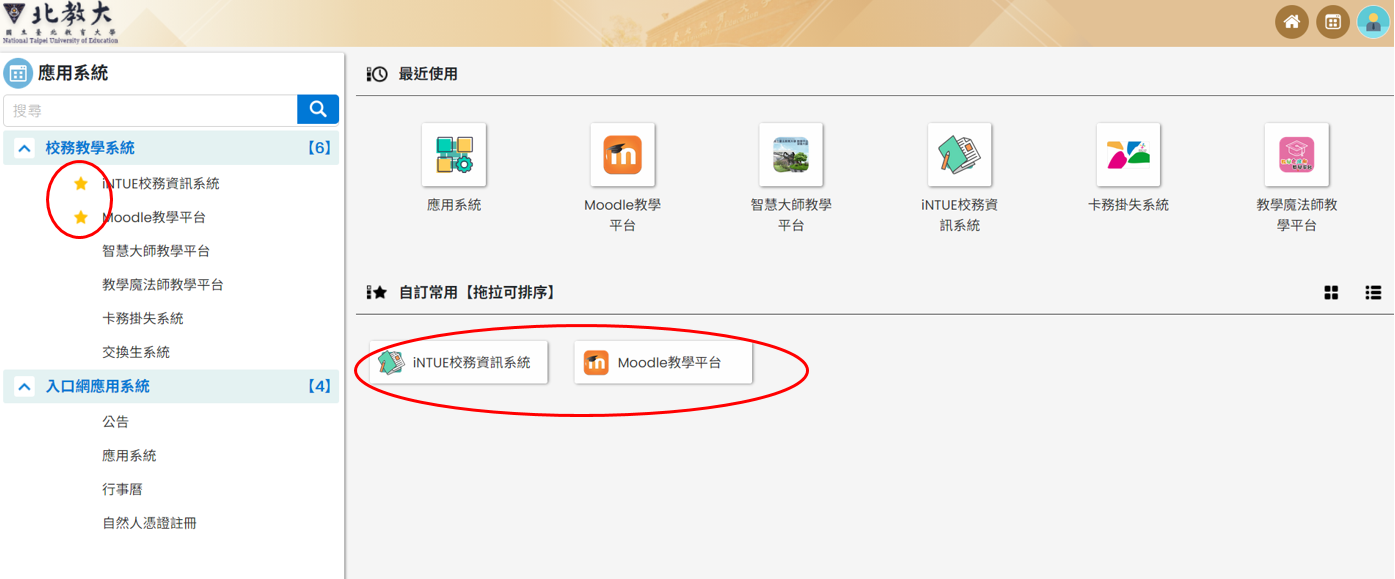Launch iNTUE校務資訊系統 icon in recently used
This screenshot has height=579, width=1395.
(959, 155)
